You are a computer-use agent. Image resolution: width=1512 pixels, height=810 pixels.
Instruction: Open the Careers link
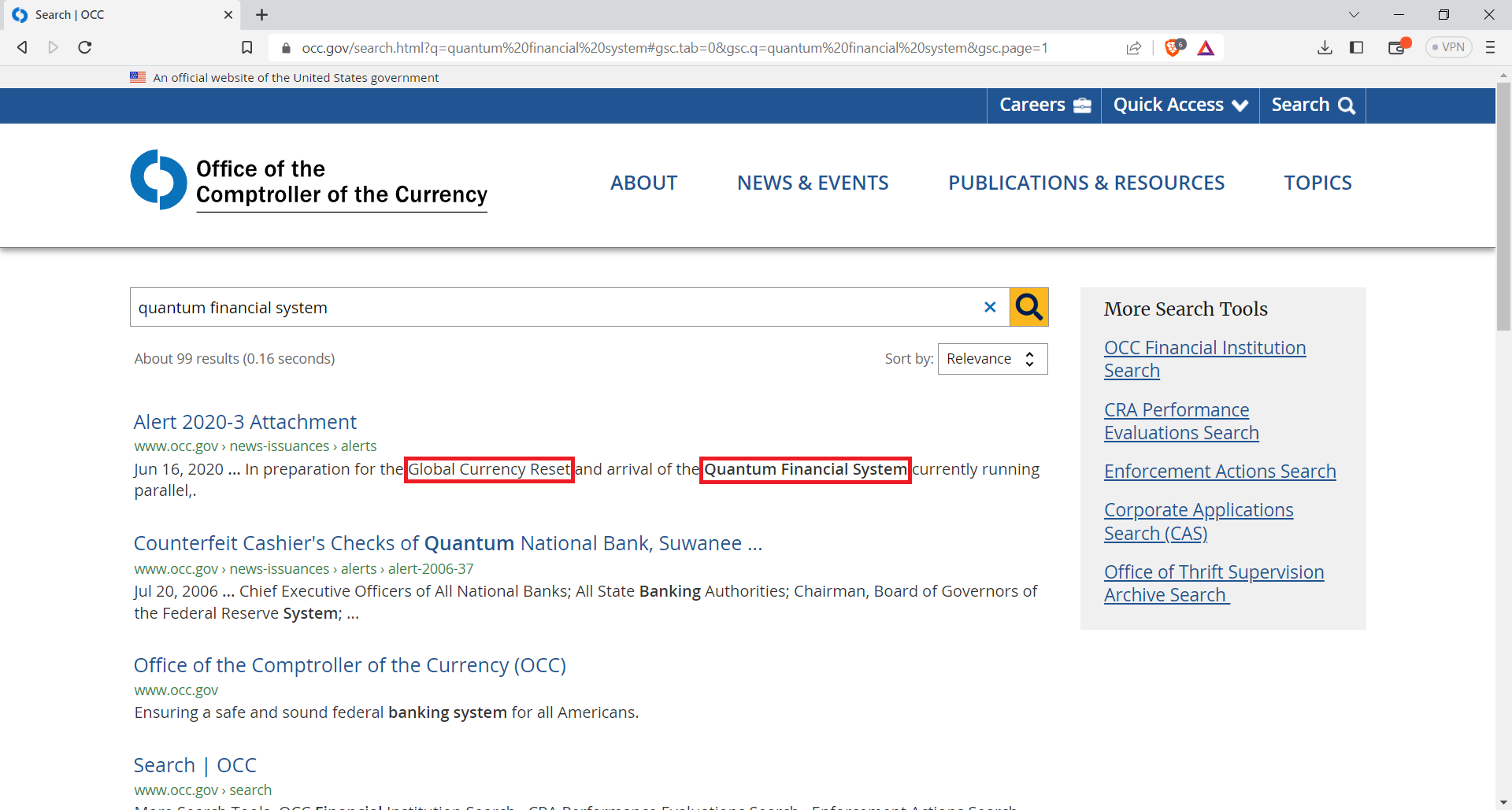1045,105
